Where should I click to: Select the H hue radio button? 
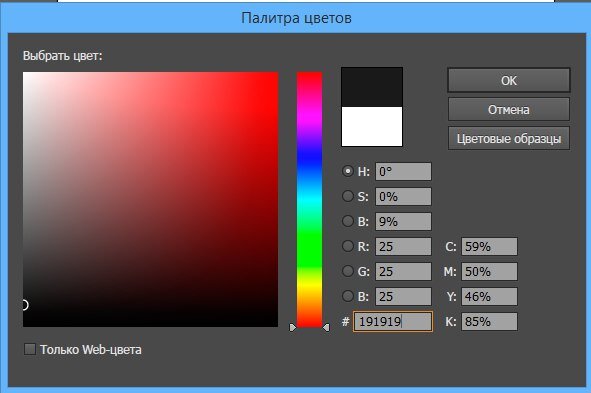pyautogui.click(x=348, y=171)
